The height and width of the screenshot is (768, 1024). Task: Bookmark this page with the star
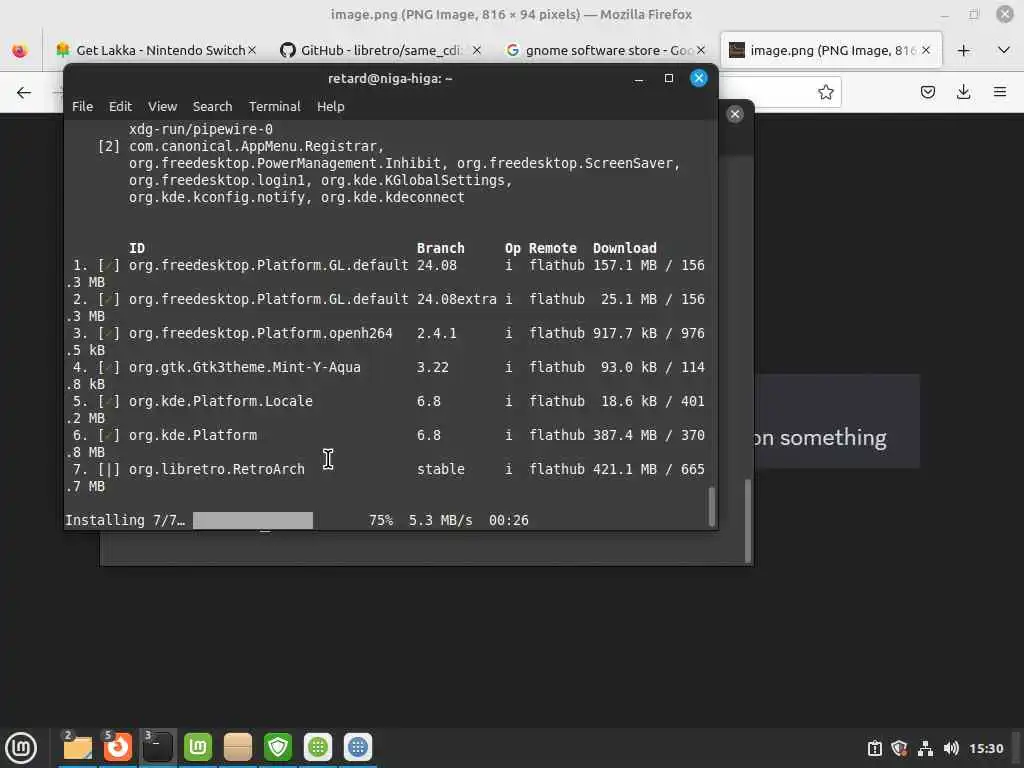[x=825, y=92]
